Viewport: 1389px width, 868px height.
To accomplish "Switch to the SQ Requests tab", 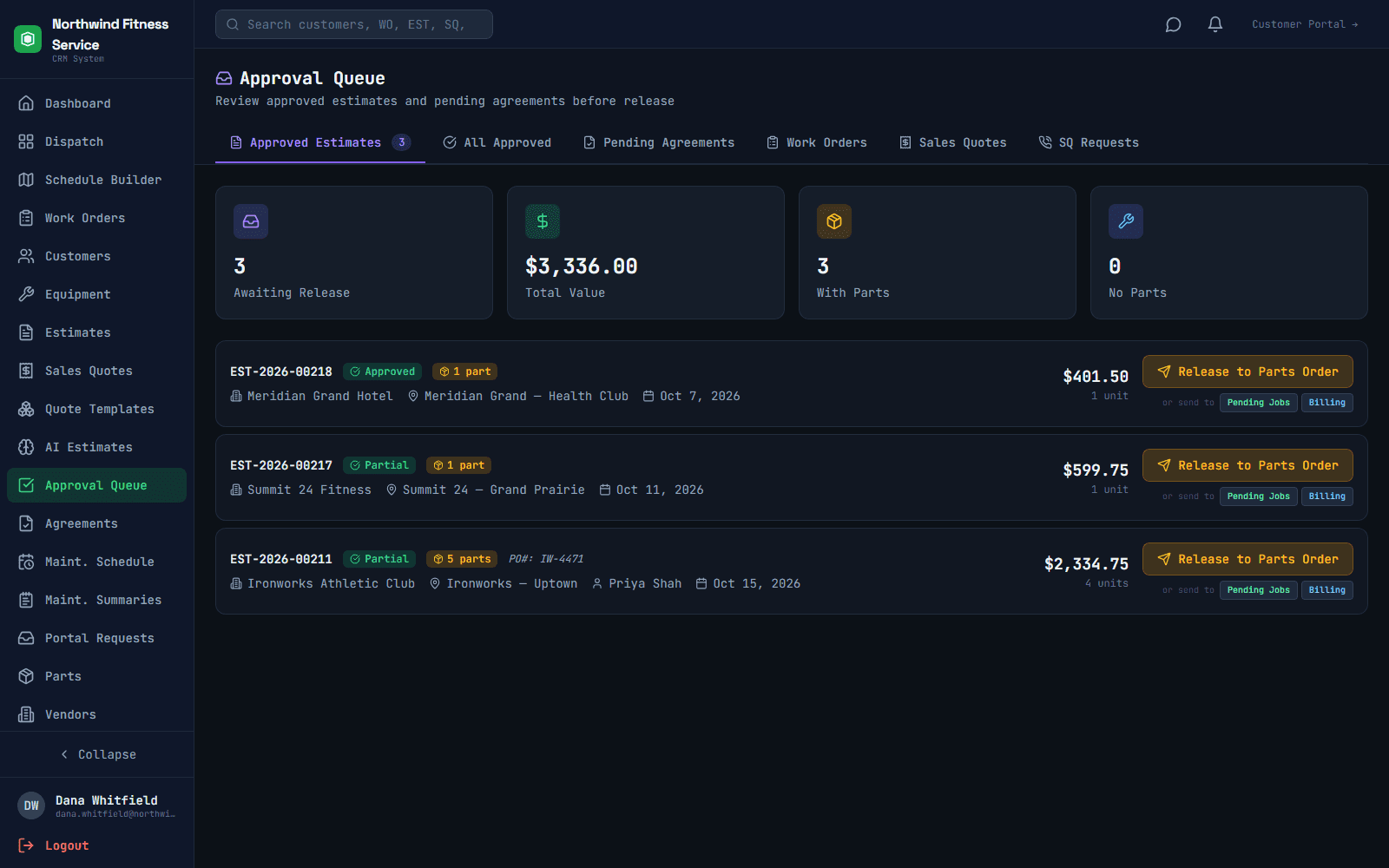I will click(1089, 142).
